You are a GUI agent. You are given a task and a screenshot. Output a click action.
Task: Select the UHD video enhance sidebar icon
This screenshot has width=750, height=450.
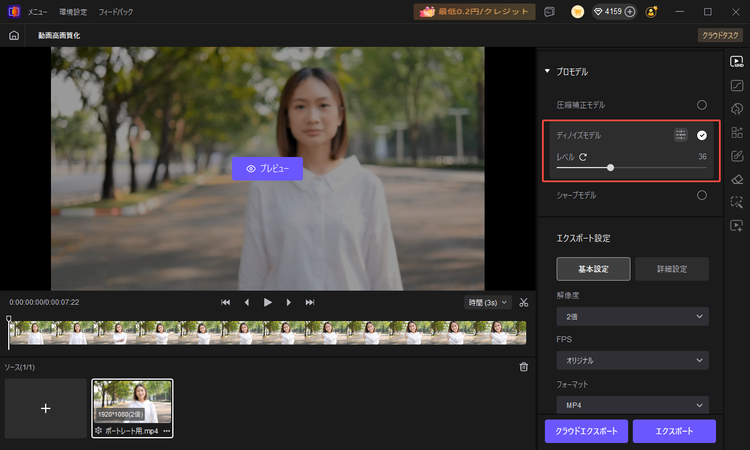[737, 62]
